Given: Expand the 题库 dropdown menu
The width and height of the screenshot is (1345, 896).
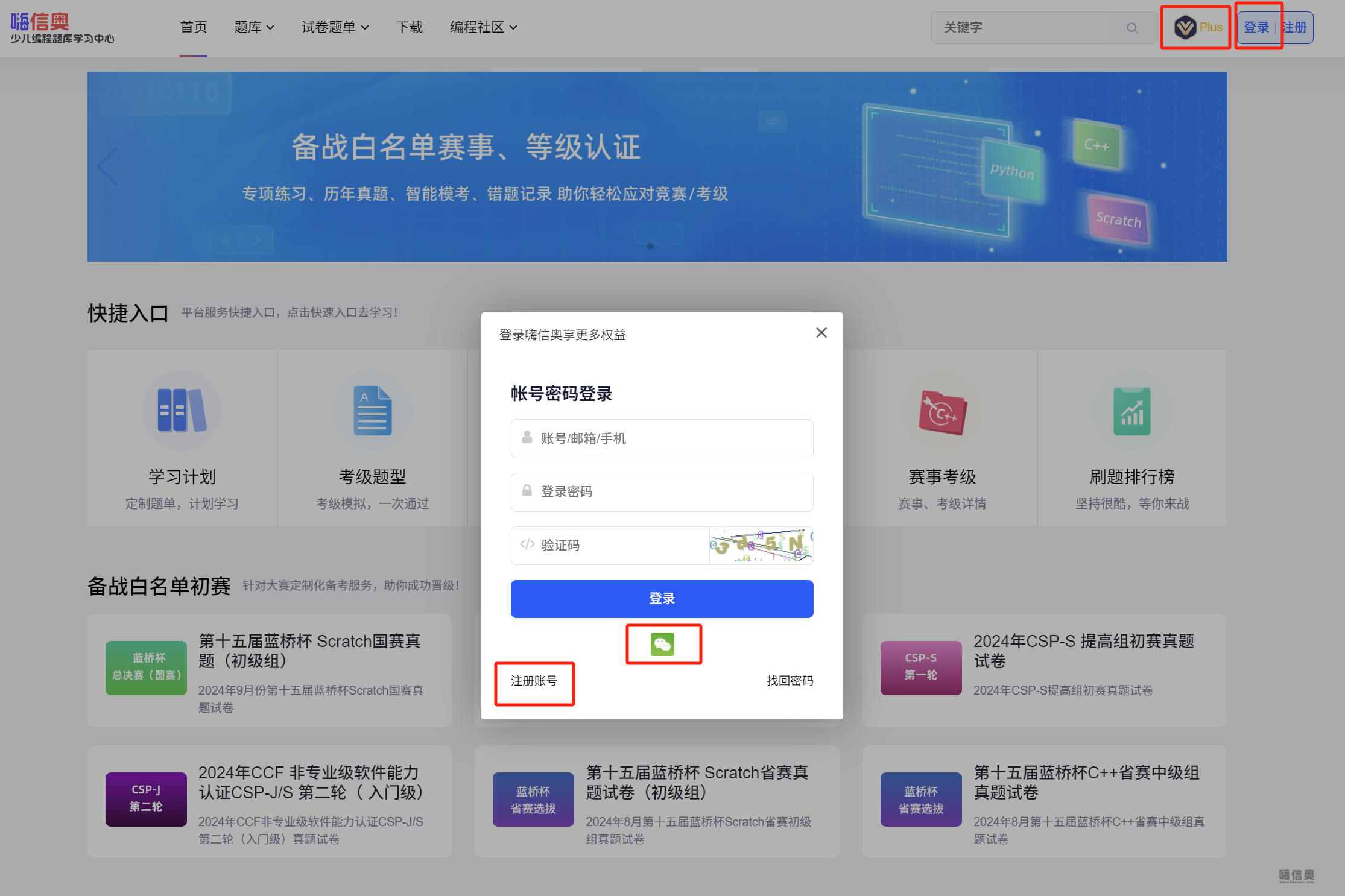Looking at the screenshot, I should pos(254,28).
